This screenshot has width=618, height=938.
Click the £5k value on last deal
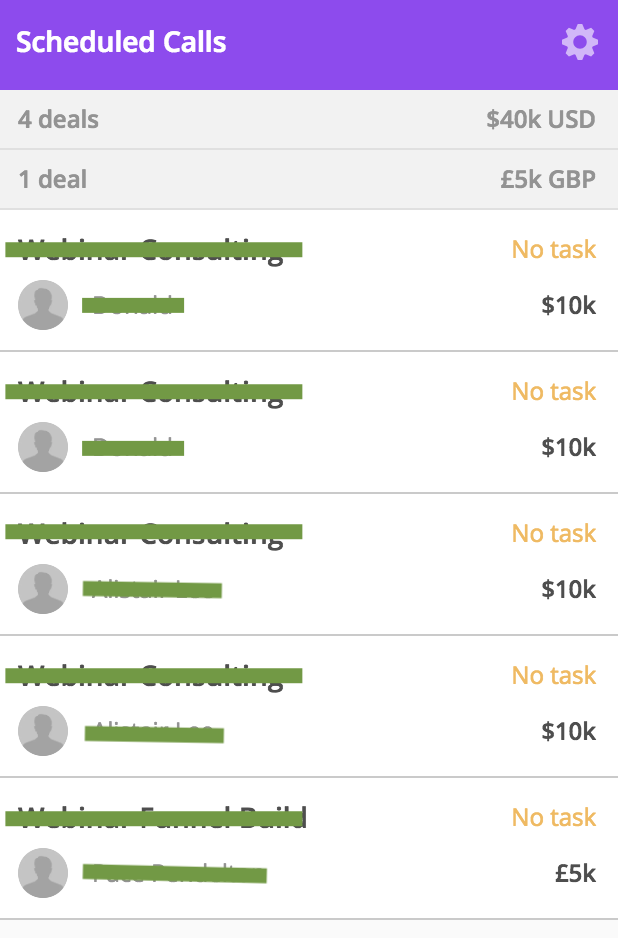tap(576, 873)
